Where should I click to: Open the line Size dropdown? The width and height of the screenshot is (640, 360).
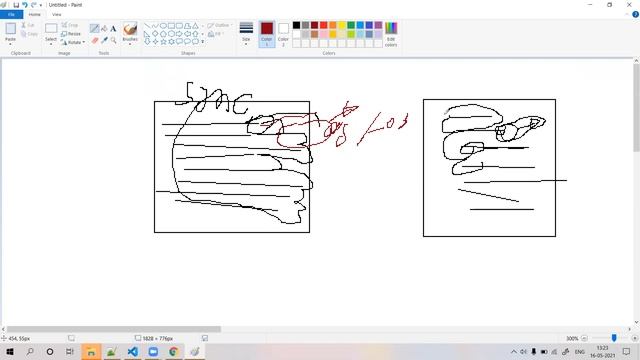pyautogui.click(x=246, y=34)
